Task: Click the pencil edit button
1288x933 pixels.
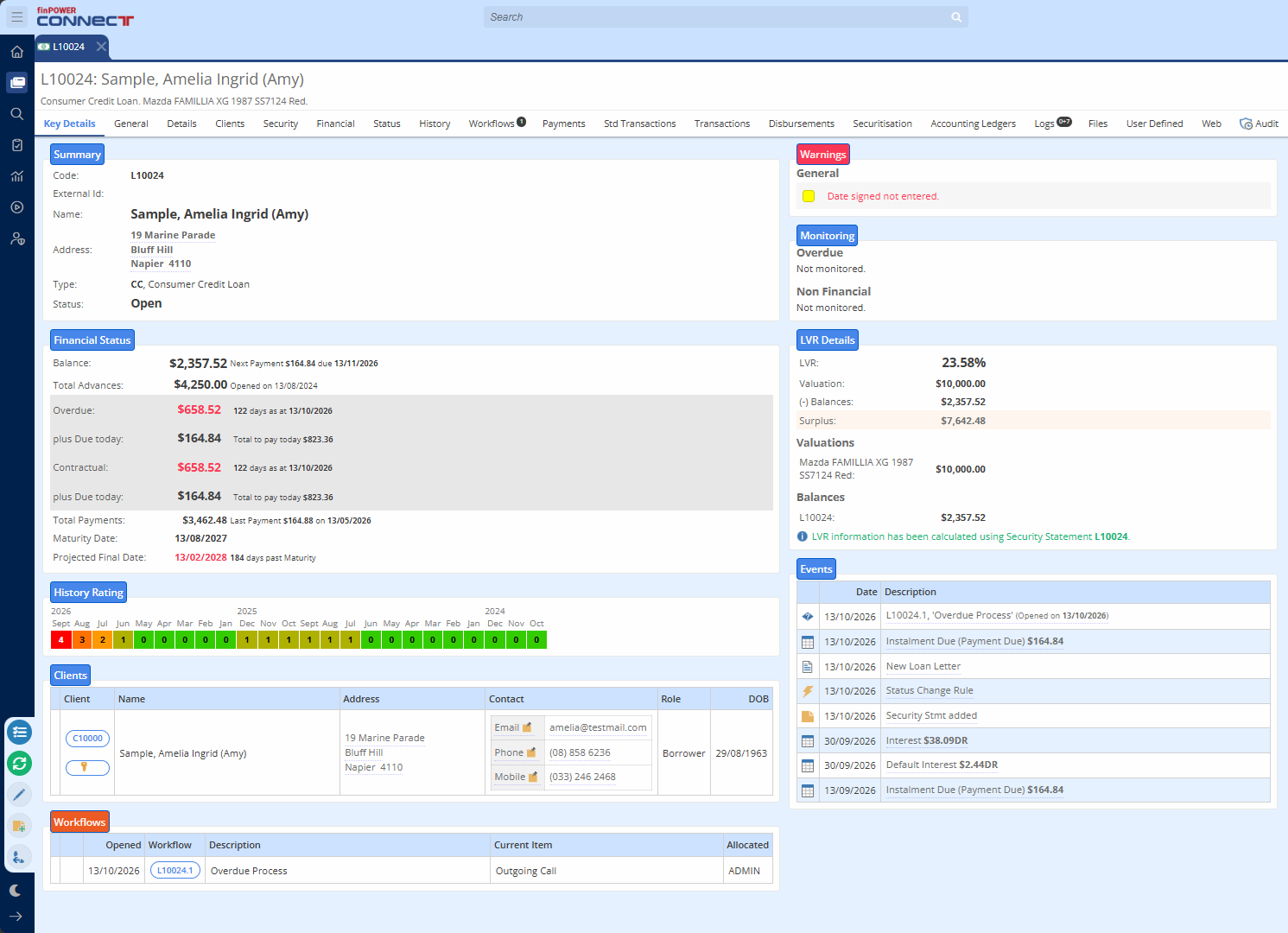Action: (20, 795)
